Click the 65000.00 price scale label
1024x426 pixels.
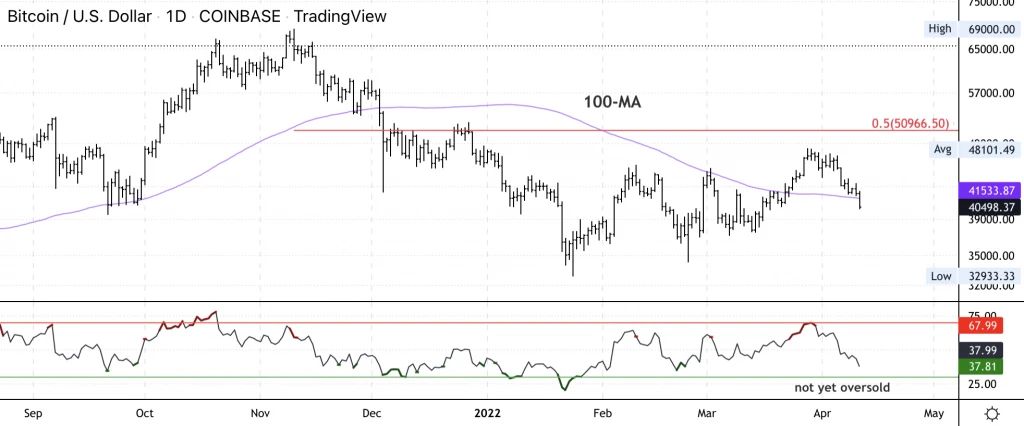[990, 50]
